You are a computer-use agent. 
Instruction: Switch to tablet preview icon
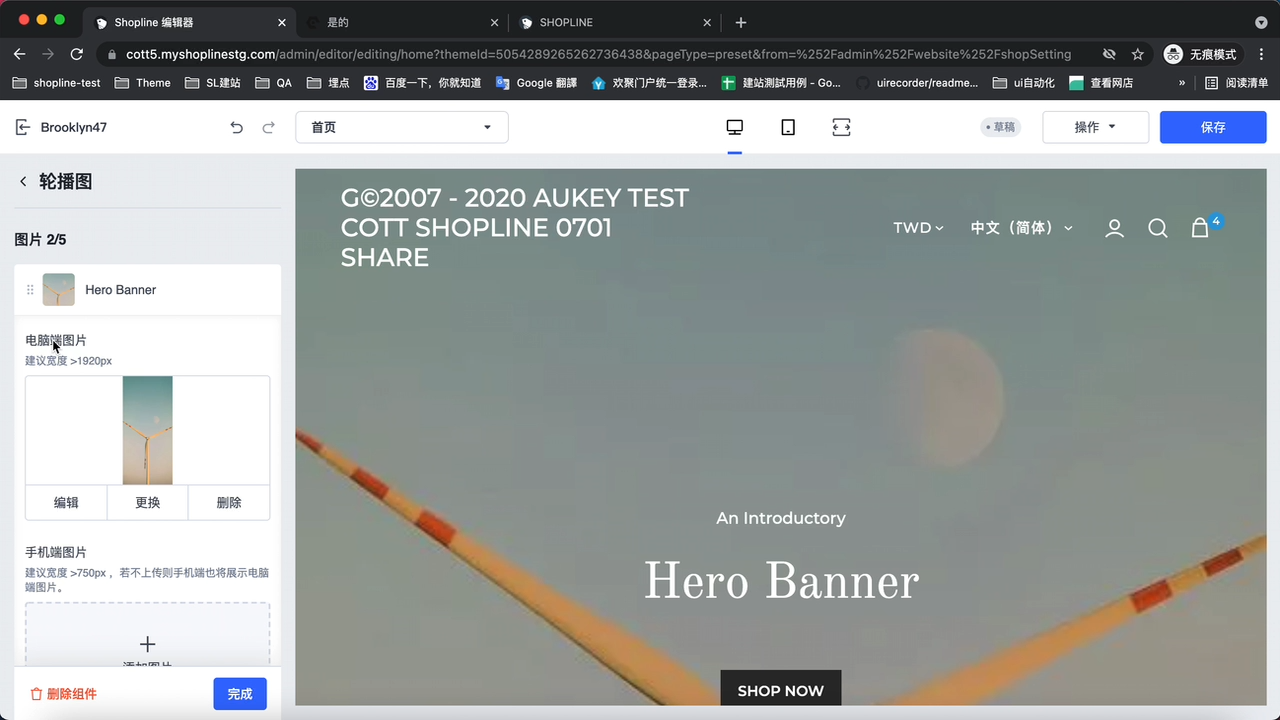tap(788, 127)
